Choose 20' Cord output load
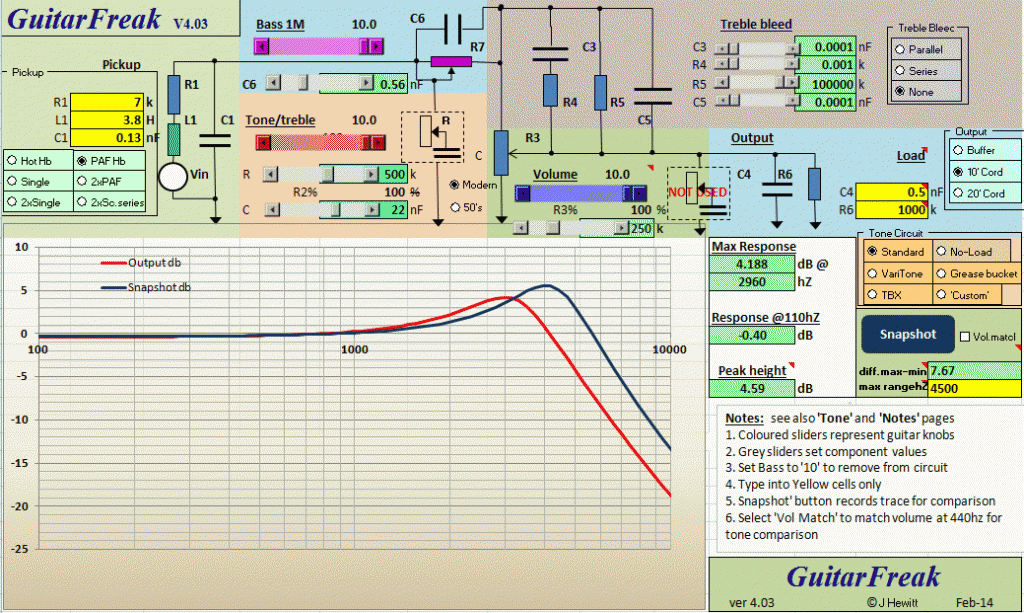1024x613 pixels. point(958,193)
